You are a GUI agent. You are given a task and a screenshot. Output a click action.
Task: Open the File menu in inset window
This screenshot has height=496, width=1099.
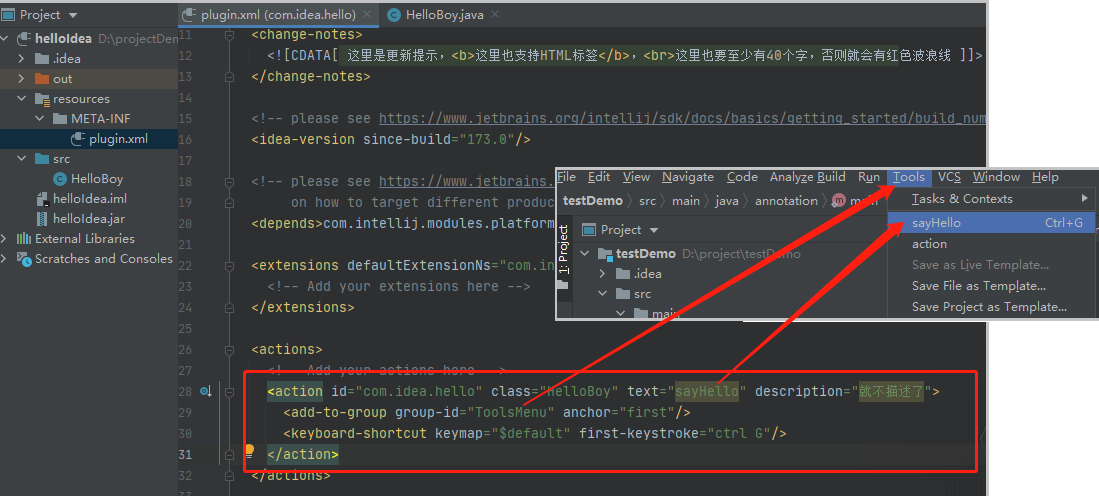pos(566,177)
